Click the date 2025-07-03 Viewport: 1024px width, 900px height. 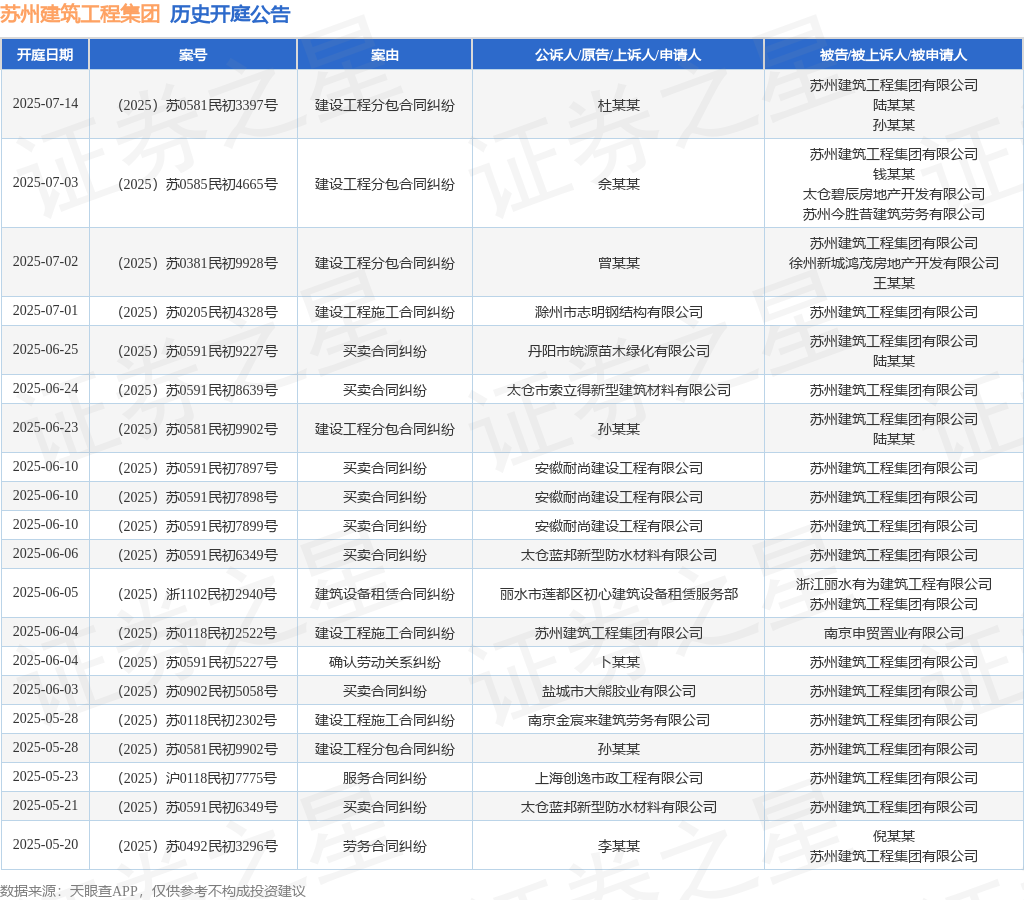coord(45,183)
